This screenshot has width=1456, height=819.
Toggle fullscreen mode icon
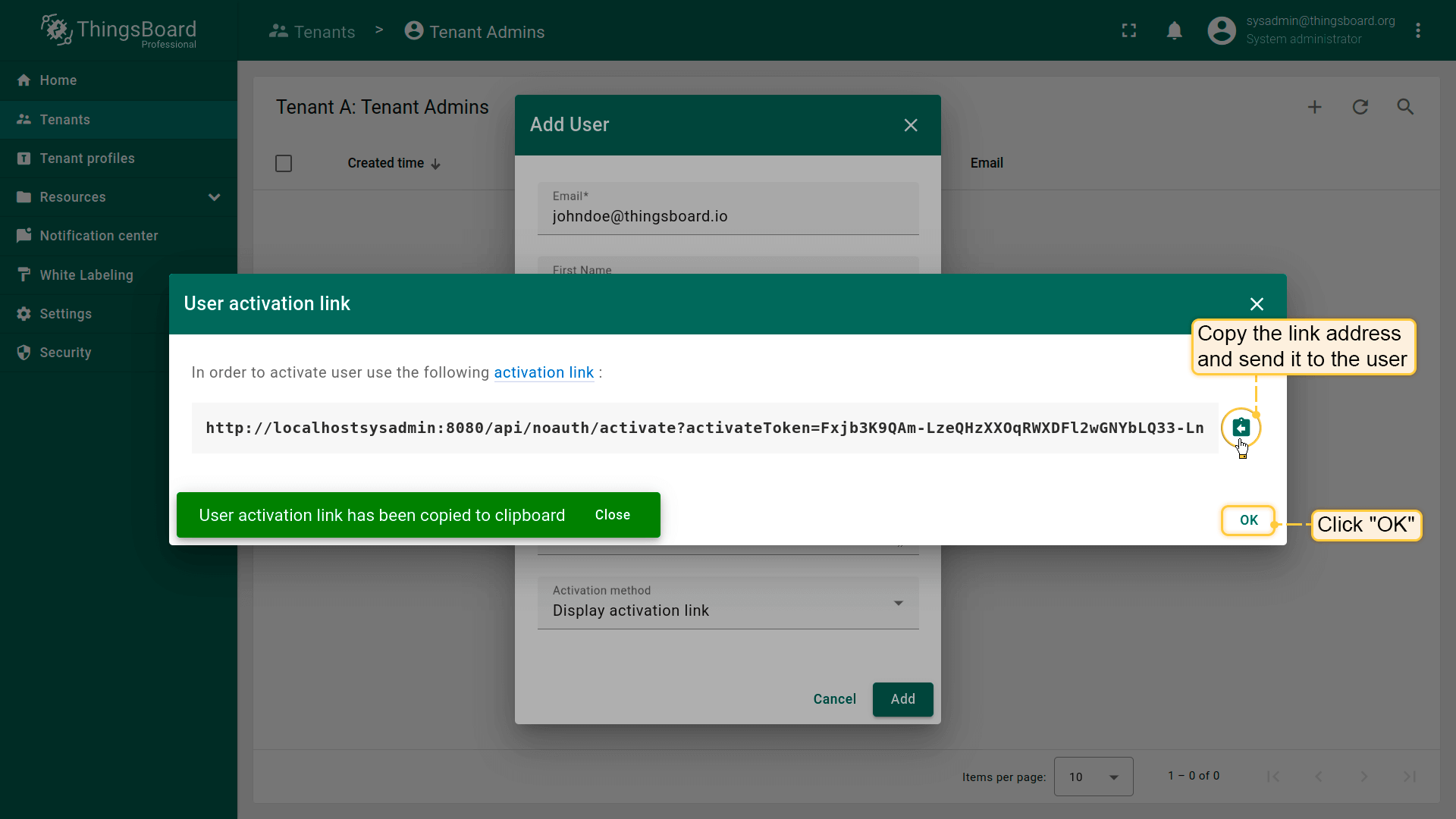click(x=1129, y=30)
